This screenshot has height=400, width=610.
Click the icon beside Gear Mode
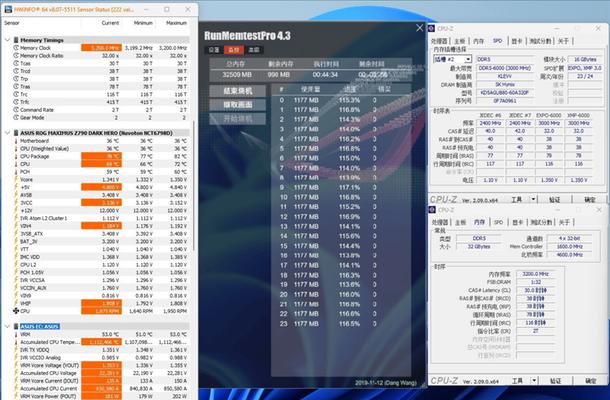(16, 117)
